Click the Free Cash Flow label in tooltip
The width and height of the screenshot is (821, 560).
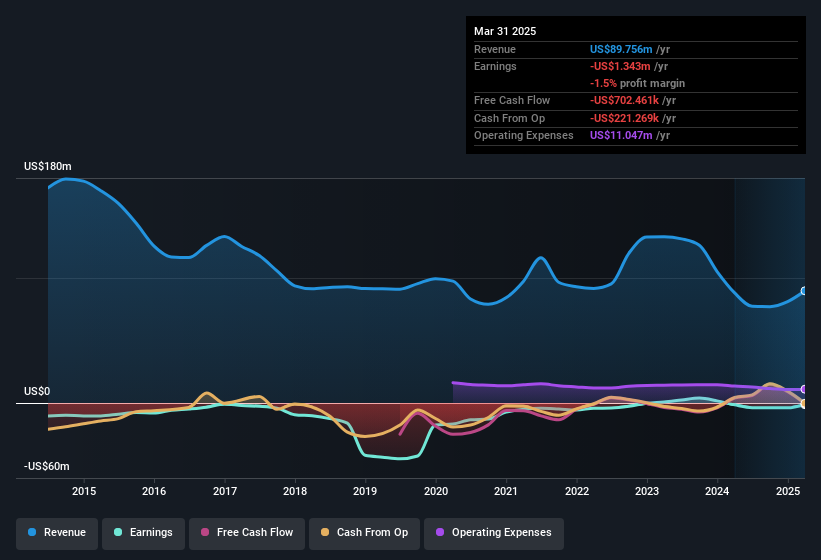coord(512,100)
